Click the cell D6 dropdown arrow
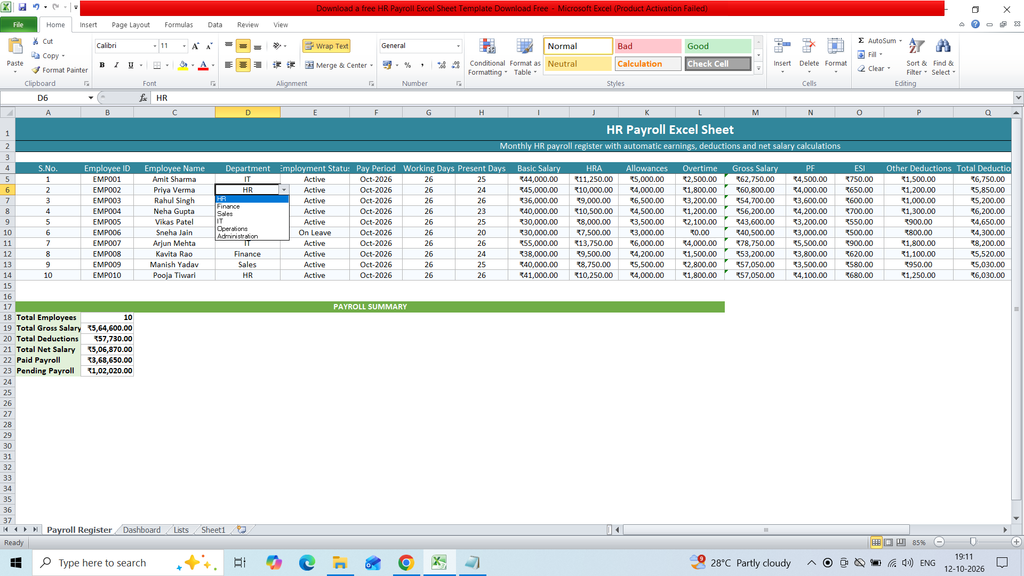This screenshot has height=576, width=1024. point(284,190)
